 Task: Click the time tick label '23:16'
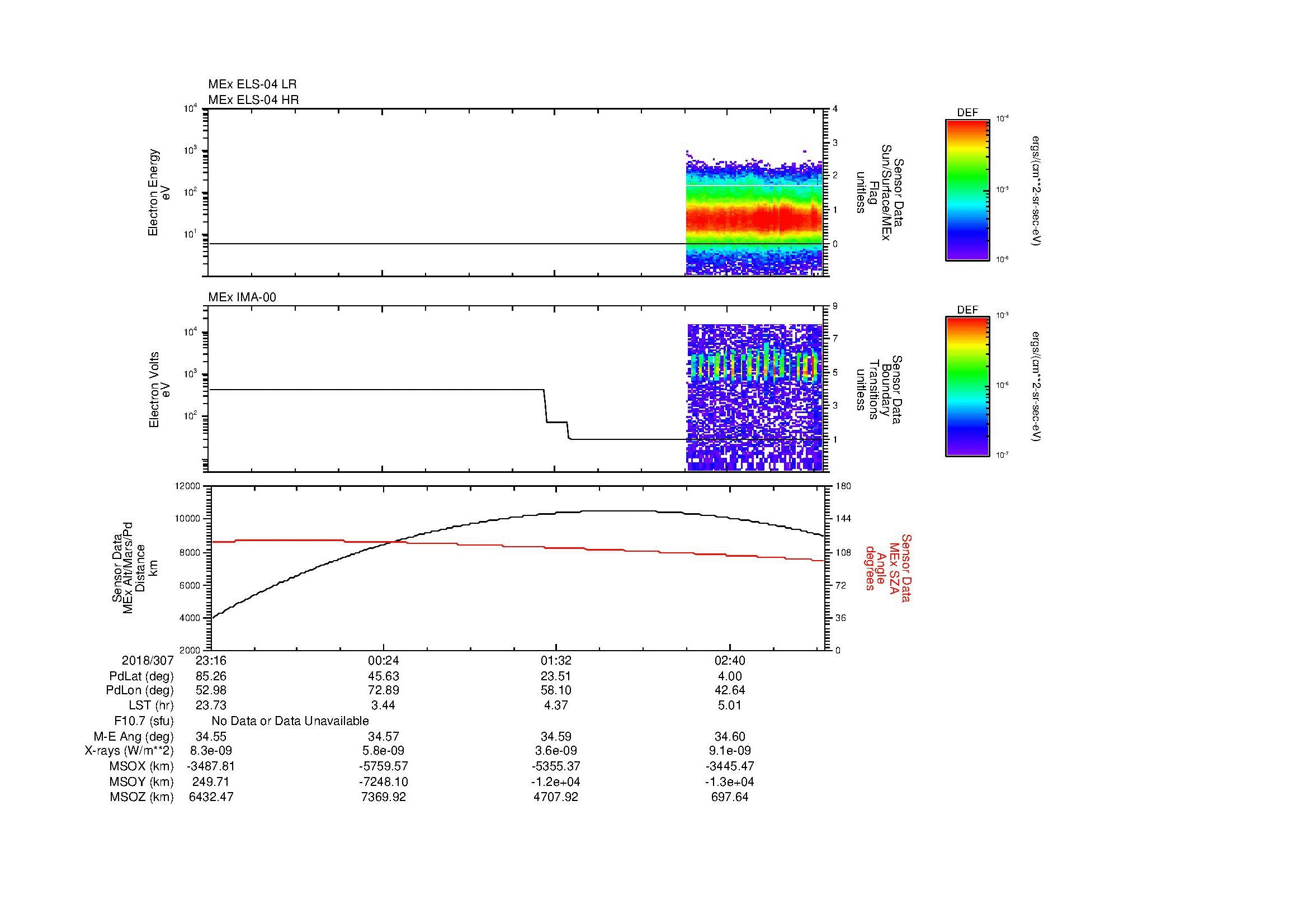pos(211,661)
